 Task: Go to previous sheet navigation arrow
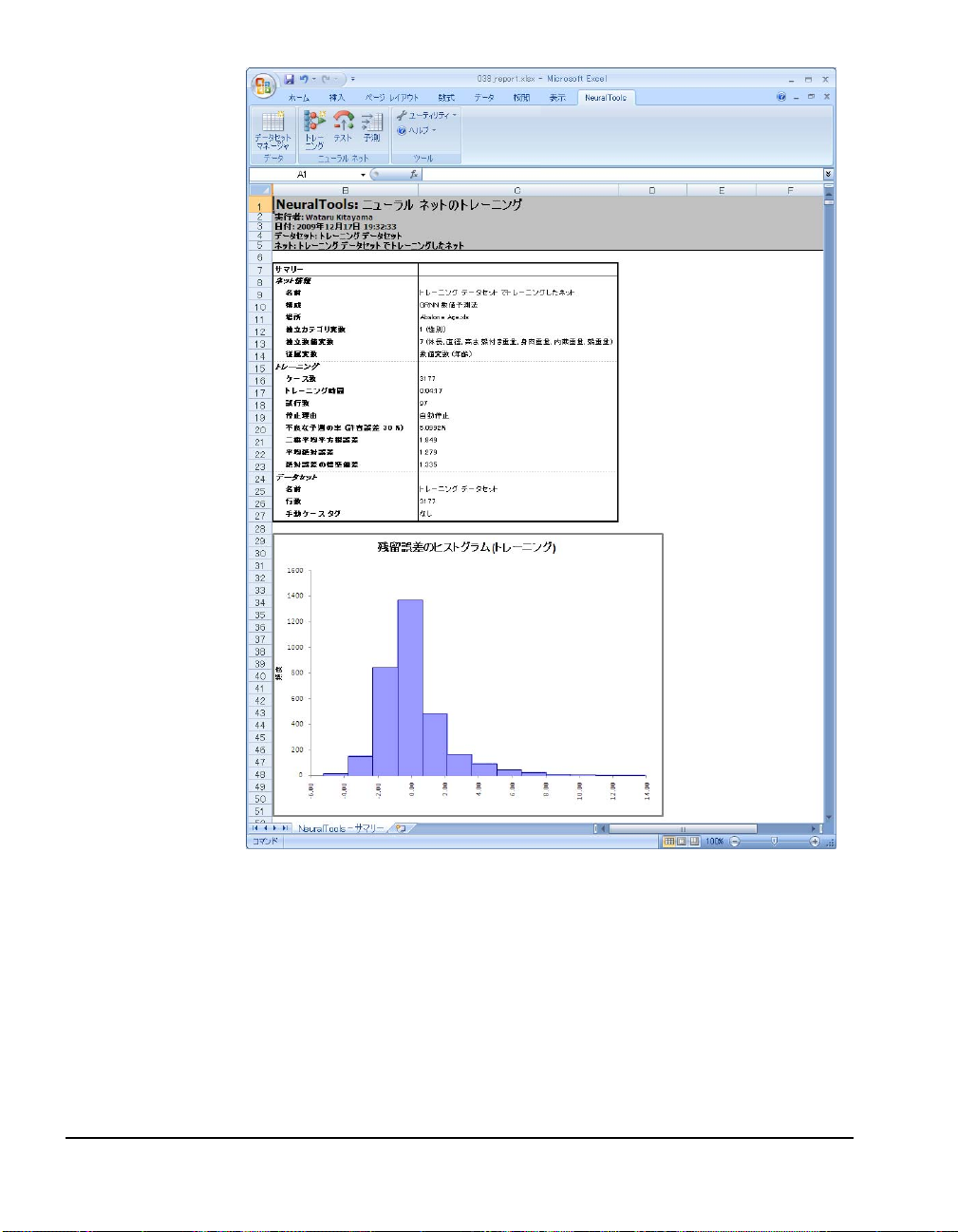click(265, 828)
